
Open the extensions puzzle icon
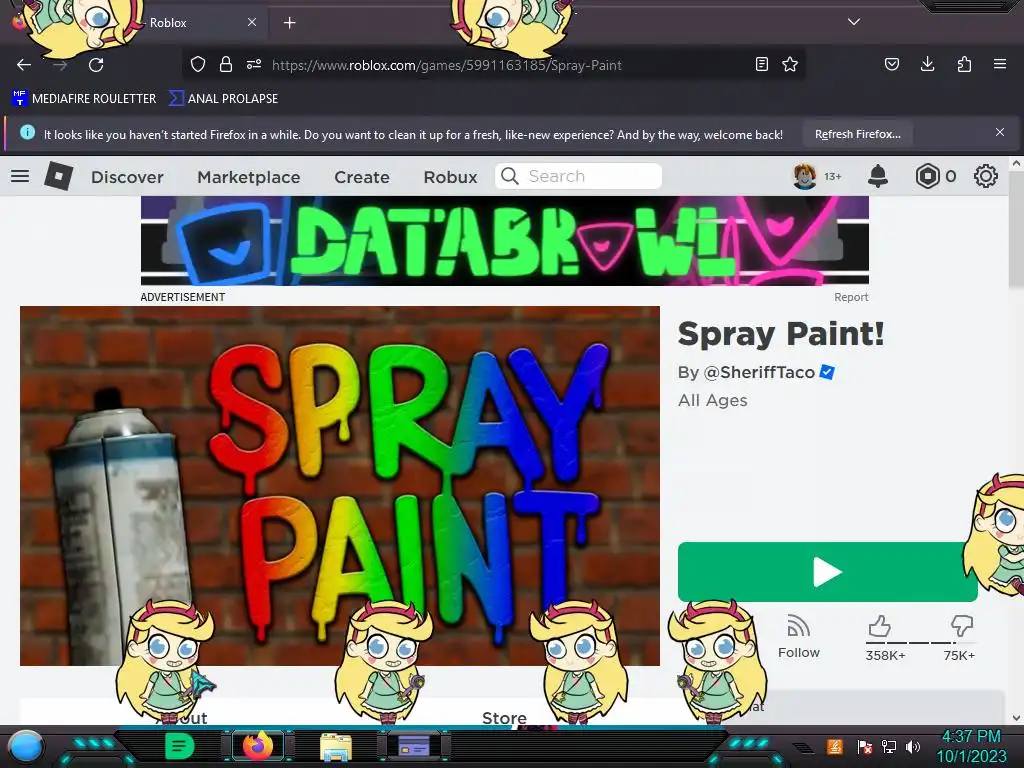coord(964,64)
